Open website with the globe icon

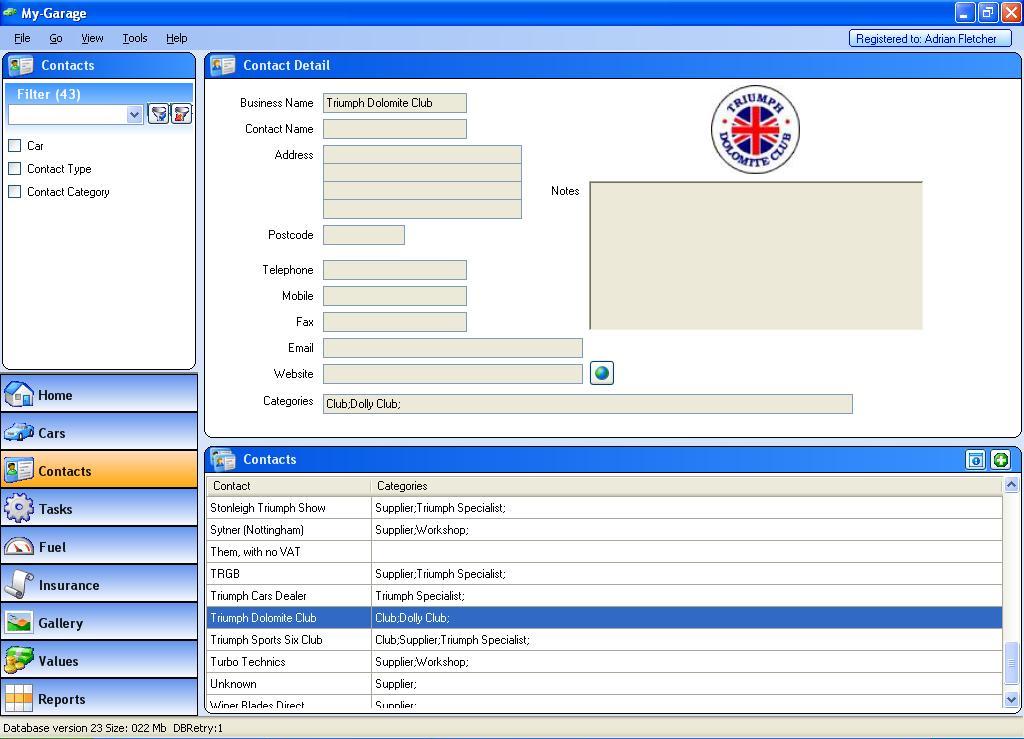pyautogui.click(x=601, y=374)
